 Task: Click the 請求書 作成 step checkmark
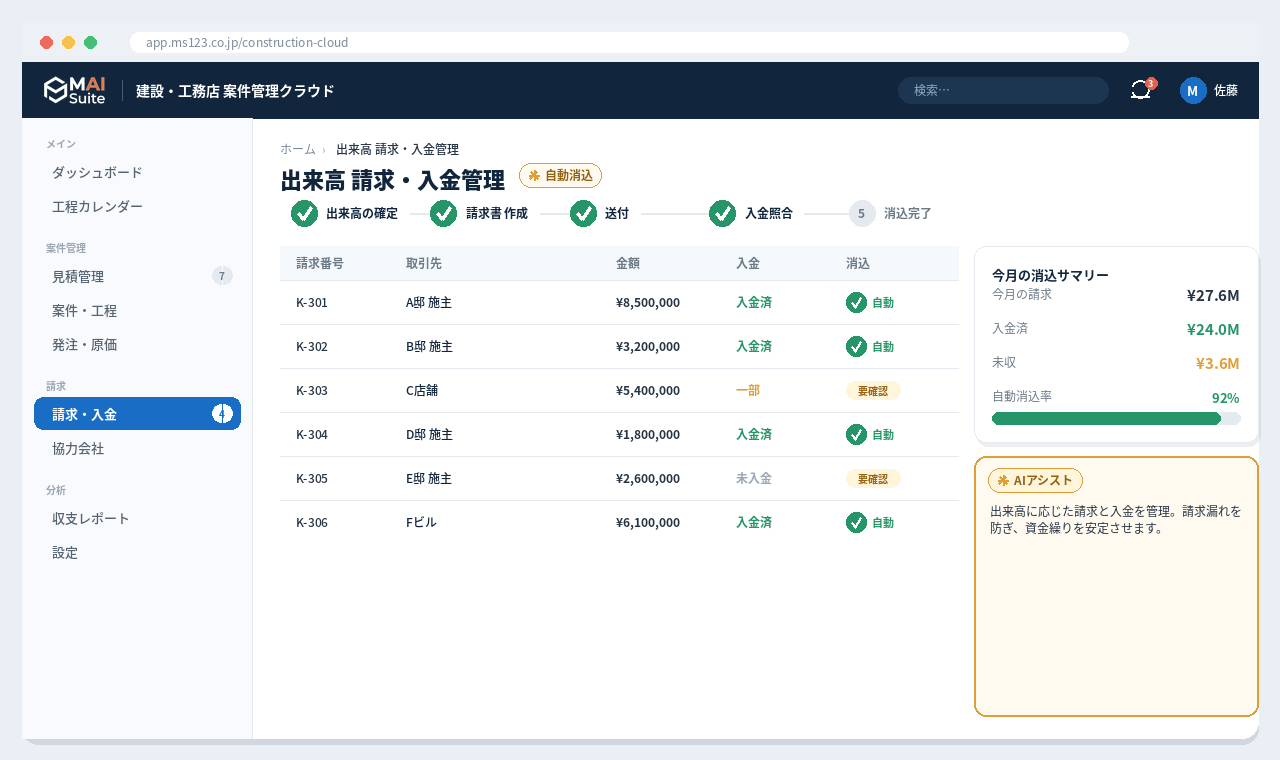pyautogui.click(x=443, y=213)
